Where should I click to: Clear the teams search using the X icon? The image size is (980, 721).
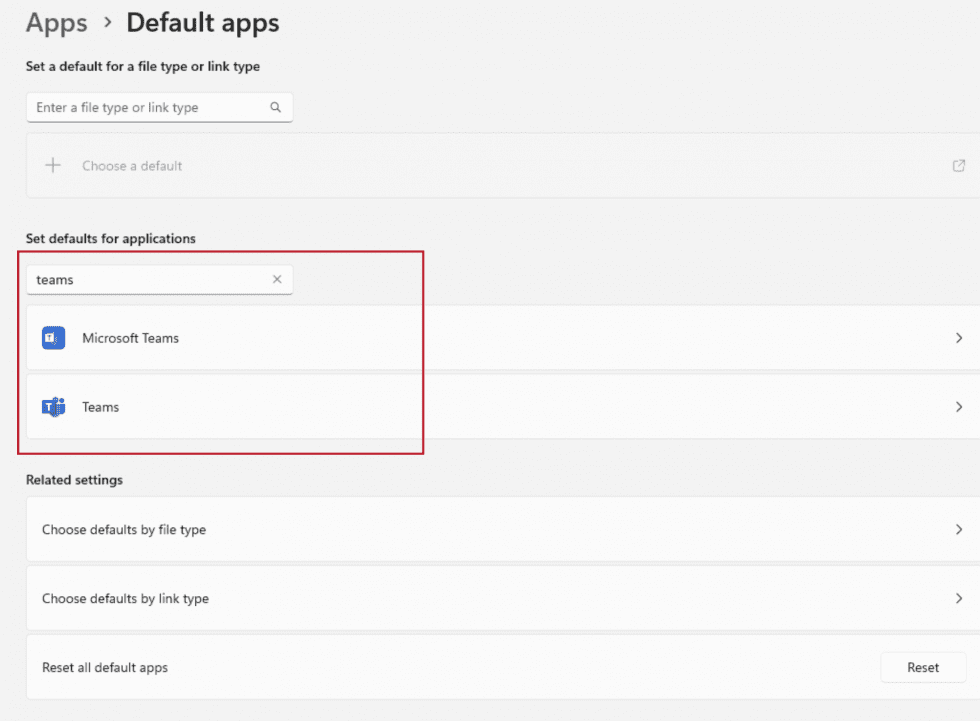point(277,279)
